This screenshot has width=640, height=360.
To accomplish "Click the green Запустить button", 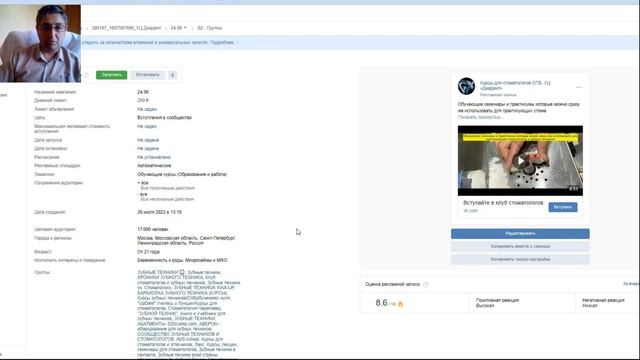I will point(111,75).
